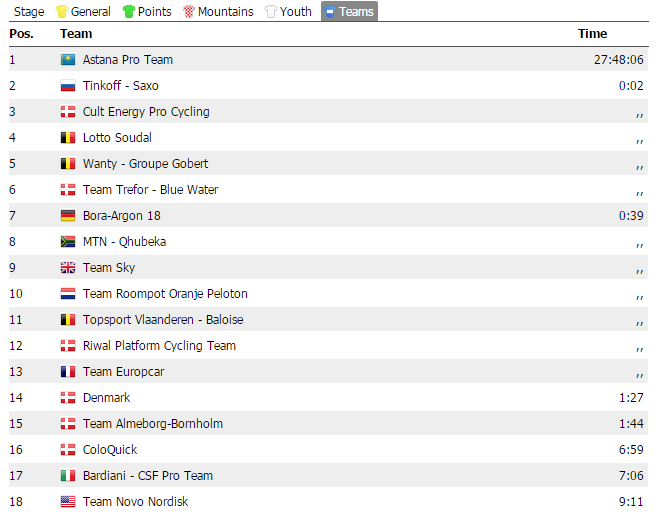The width and height of the screenshot is (664, 525).
Task: Click the Italian flag beside Bardiani - CSF Pro Team
Action: click(68, 476)
